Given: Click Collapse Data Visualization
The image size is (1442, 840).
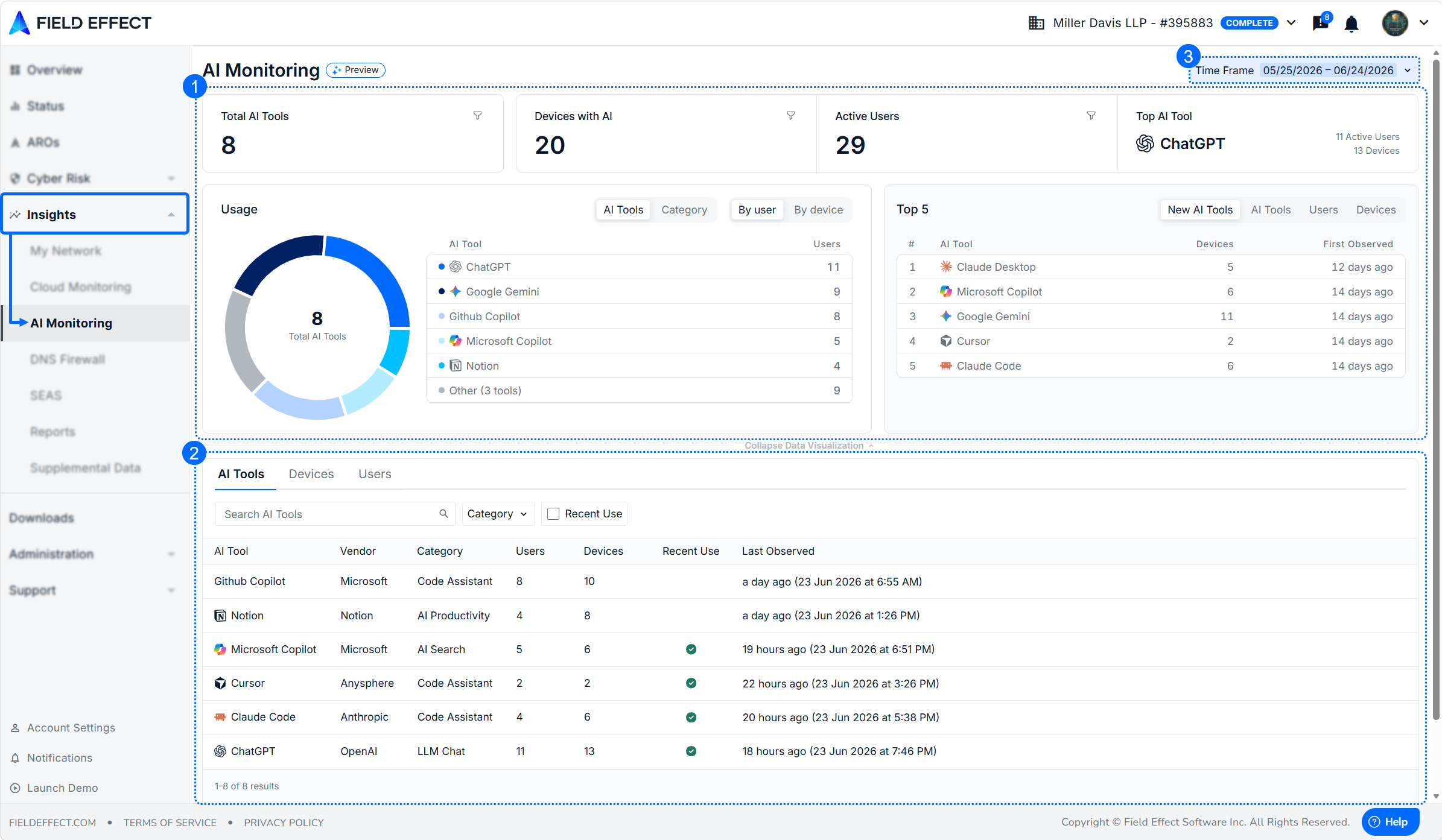Looking at the screenshot, I should point(809,446).
